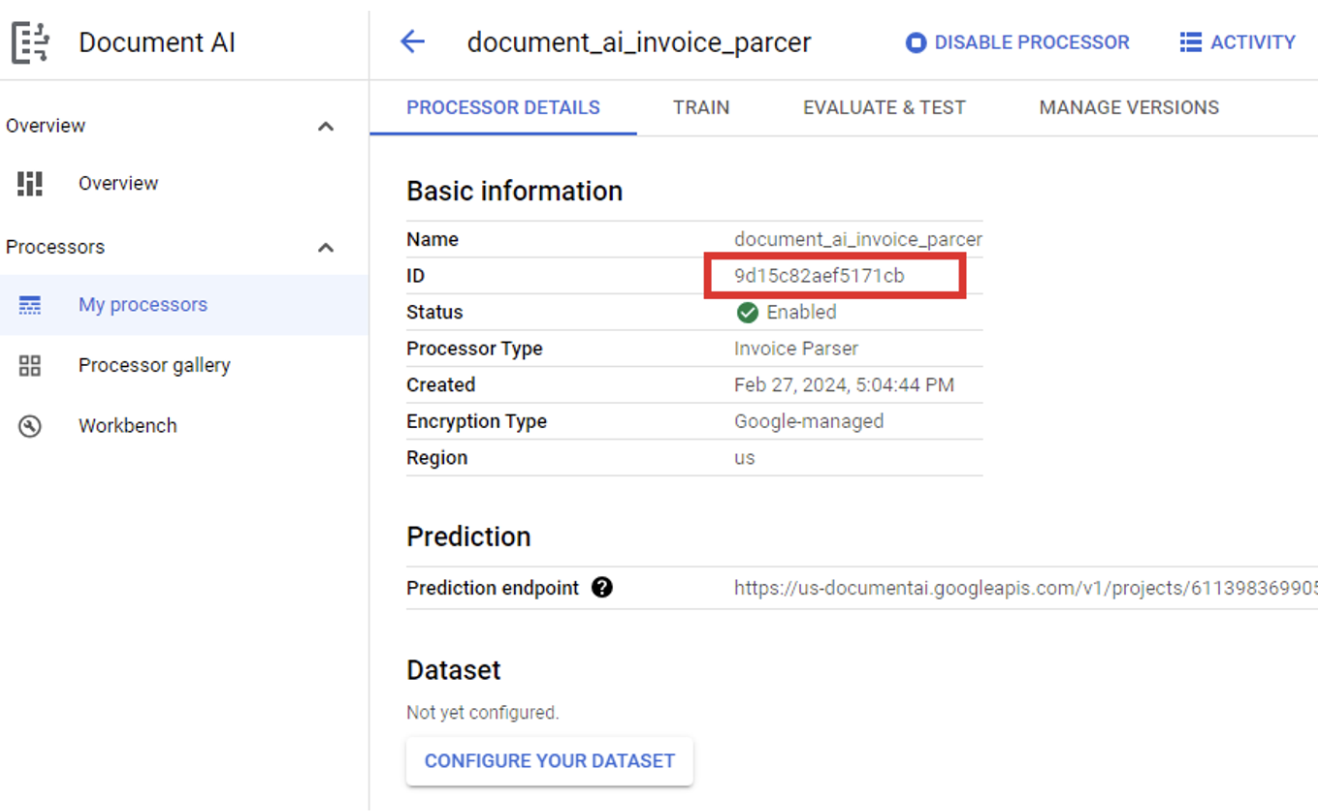Open the Activity panel button
The height and width of the screenshot is (812, 1318).
(x=1237, y=43)
